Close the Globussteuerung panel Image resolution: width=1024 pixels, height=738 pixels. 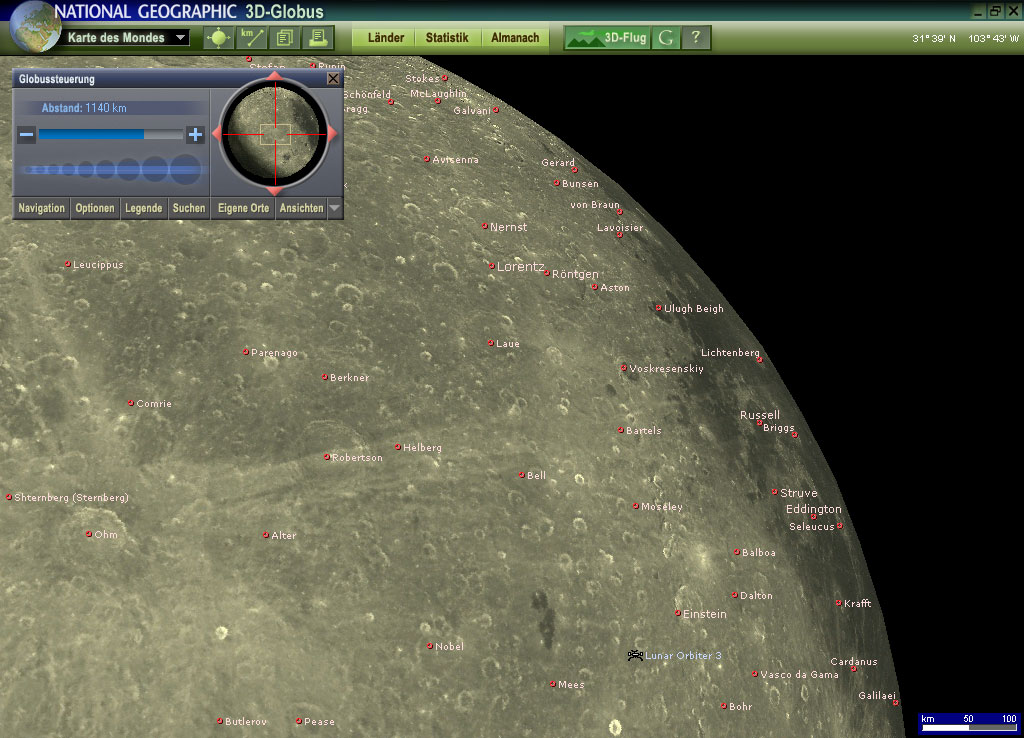[x=333, y=78]
